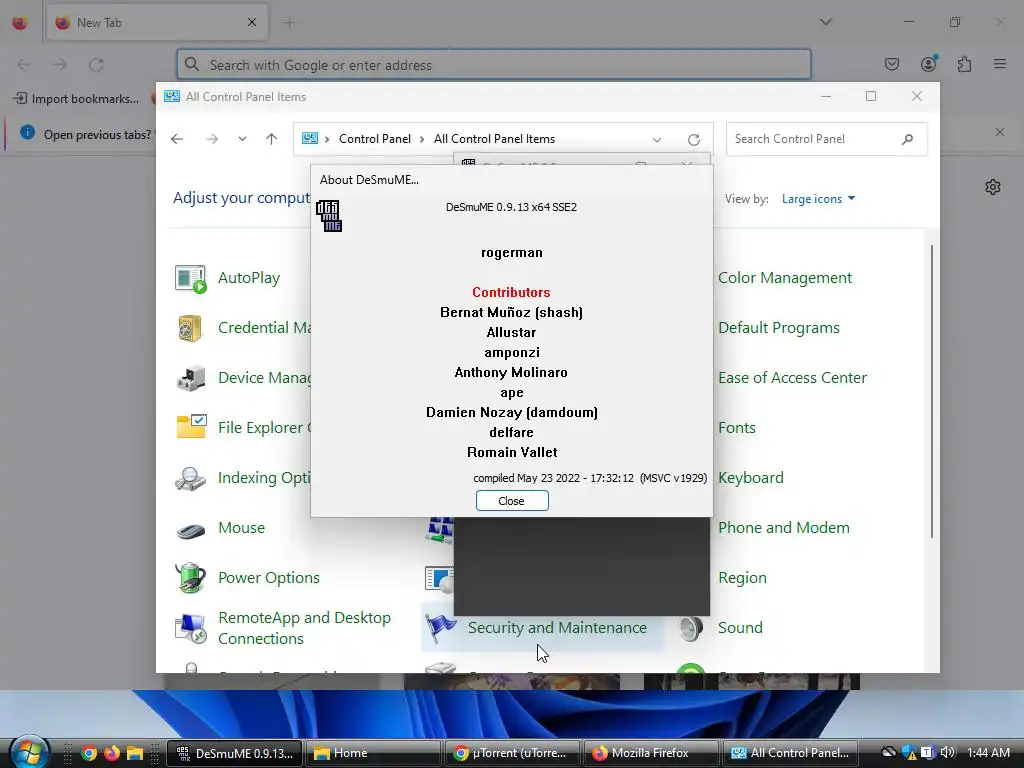Screen dimensions: 1024x768
Task: Click the Control Panel vertical scrollbar
Action: [932, 392]
